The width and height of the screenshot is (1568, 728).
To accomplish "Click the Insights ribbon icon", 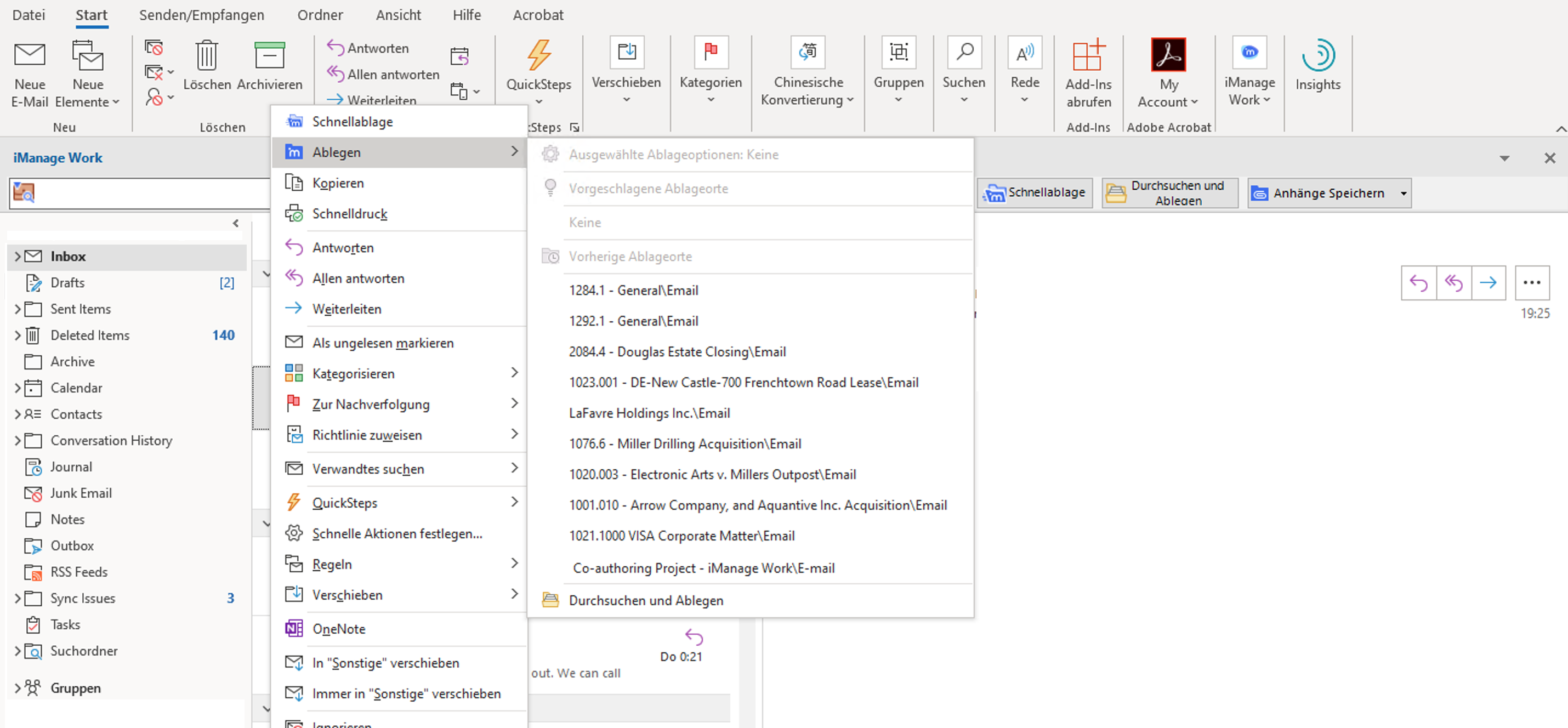I will [1317, 55].
